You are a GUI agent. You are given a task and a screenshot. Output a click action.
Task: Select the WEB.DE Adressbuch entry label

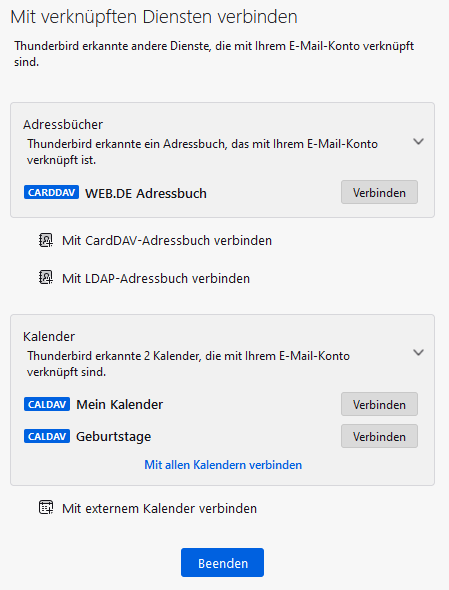click(146, 193)
